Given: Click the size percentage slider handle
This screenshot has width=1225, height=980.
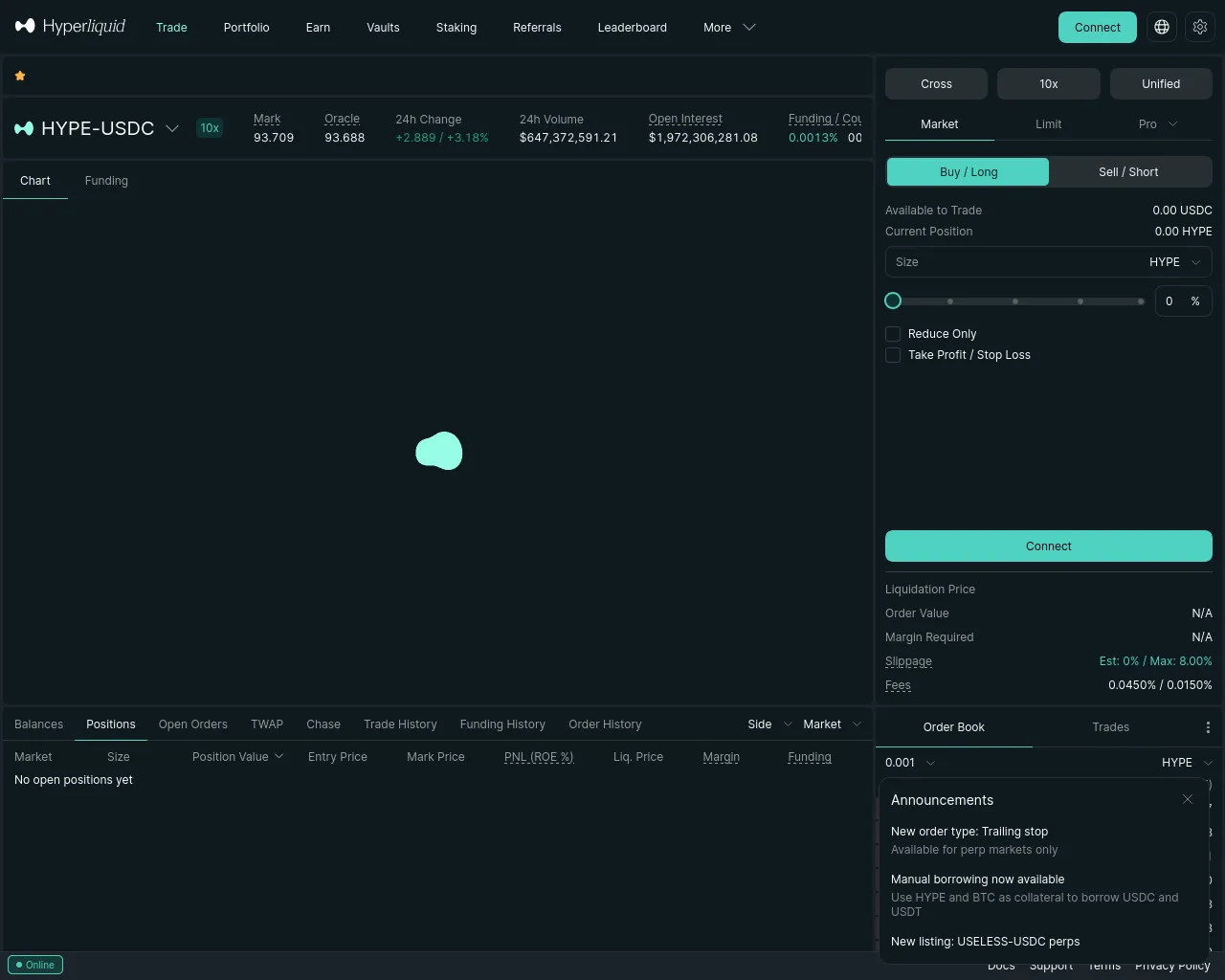Looking at the screenshot, I should pyautogui.click(x=893, y=301).
